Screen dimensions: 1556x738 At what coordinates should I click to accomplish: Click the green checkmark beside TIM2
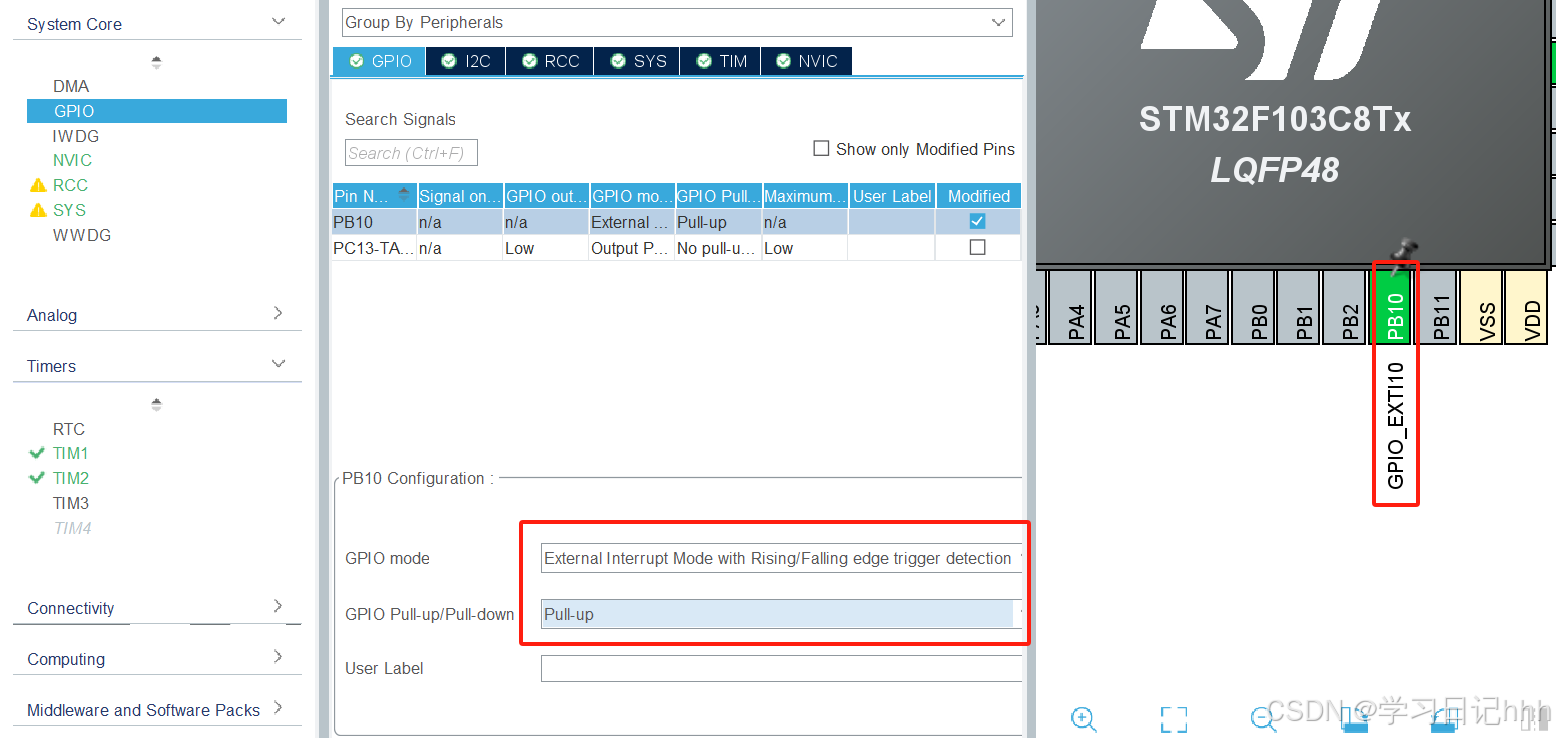pyautogui.click(x=38, y=478)
